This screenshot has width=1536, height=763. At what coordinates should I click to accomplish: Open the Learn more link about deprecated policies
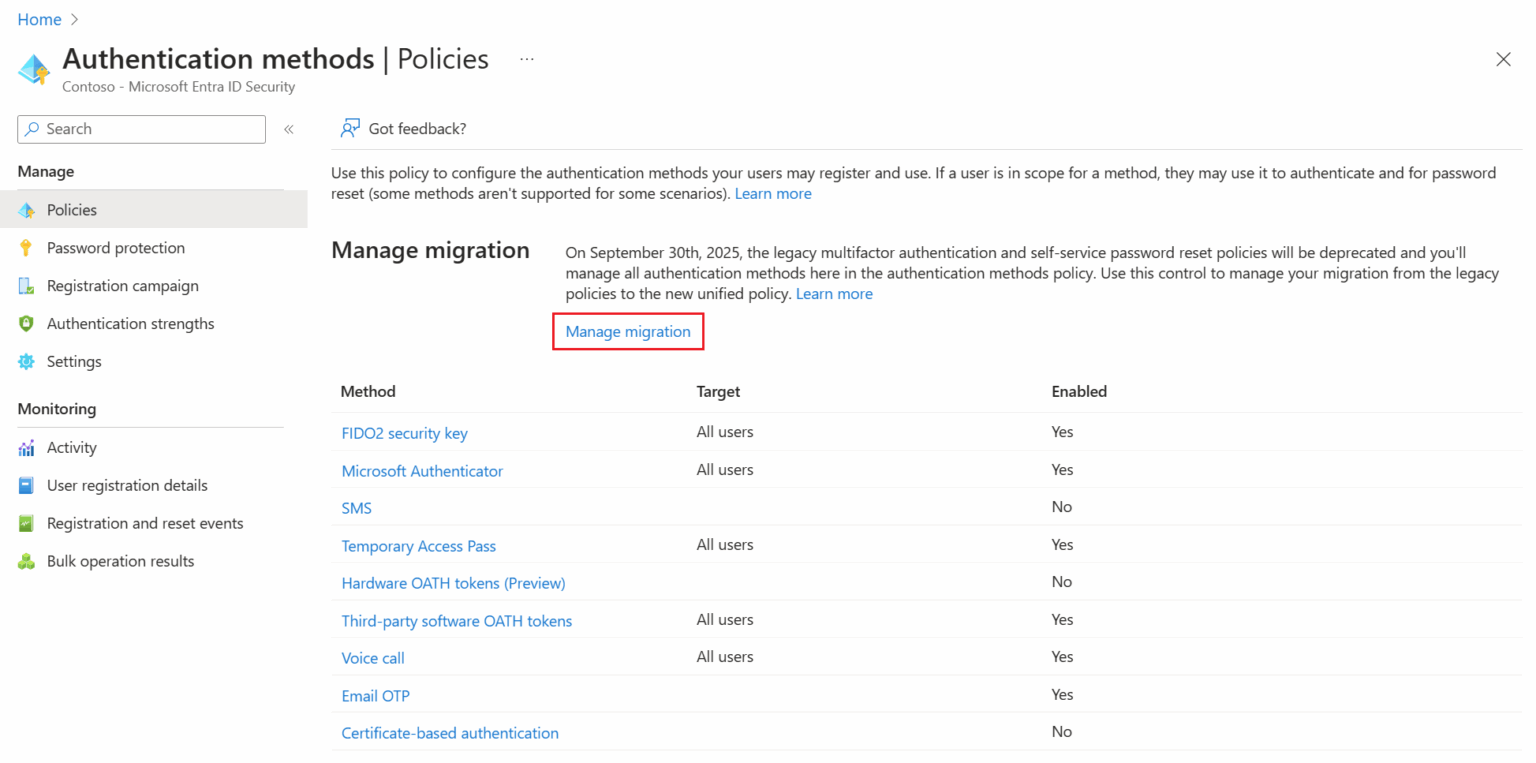pyautogui.click(x=834, y=293)
